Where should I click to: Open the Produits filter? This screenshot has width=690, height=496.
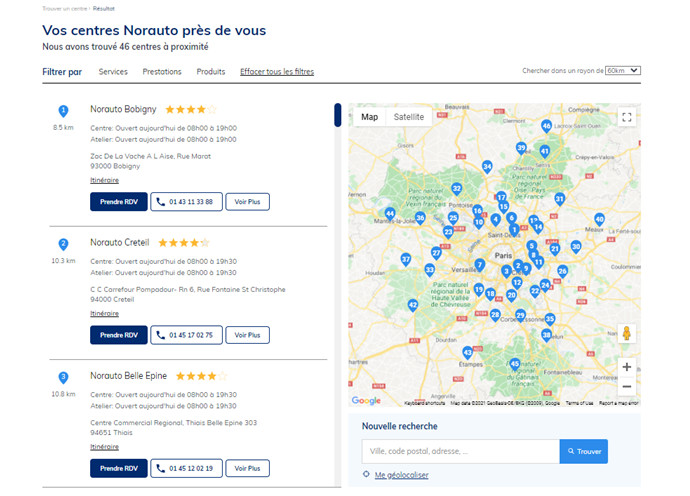[211, 72]
